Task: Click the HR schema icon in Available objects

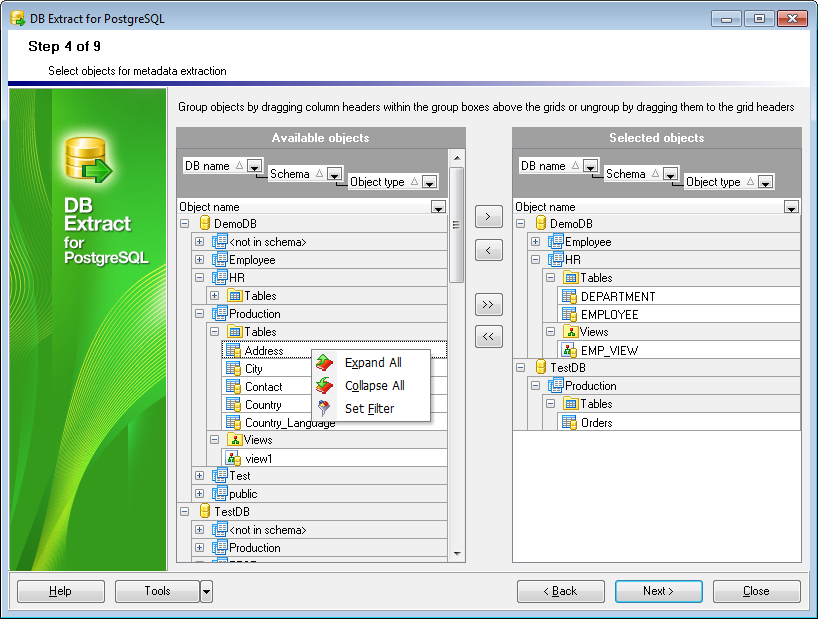Action: click(x=220, y=277)
